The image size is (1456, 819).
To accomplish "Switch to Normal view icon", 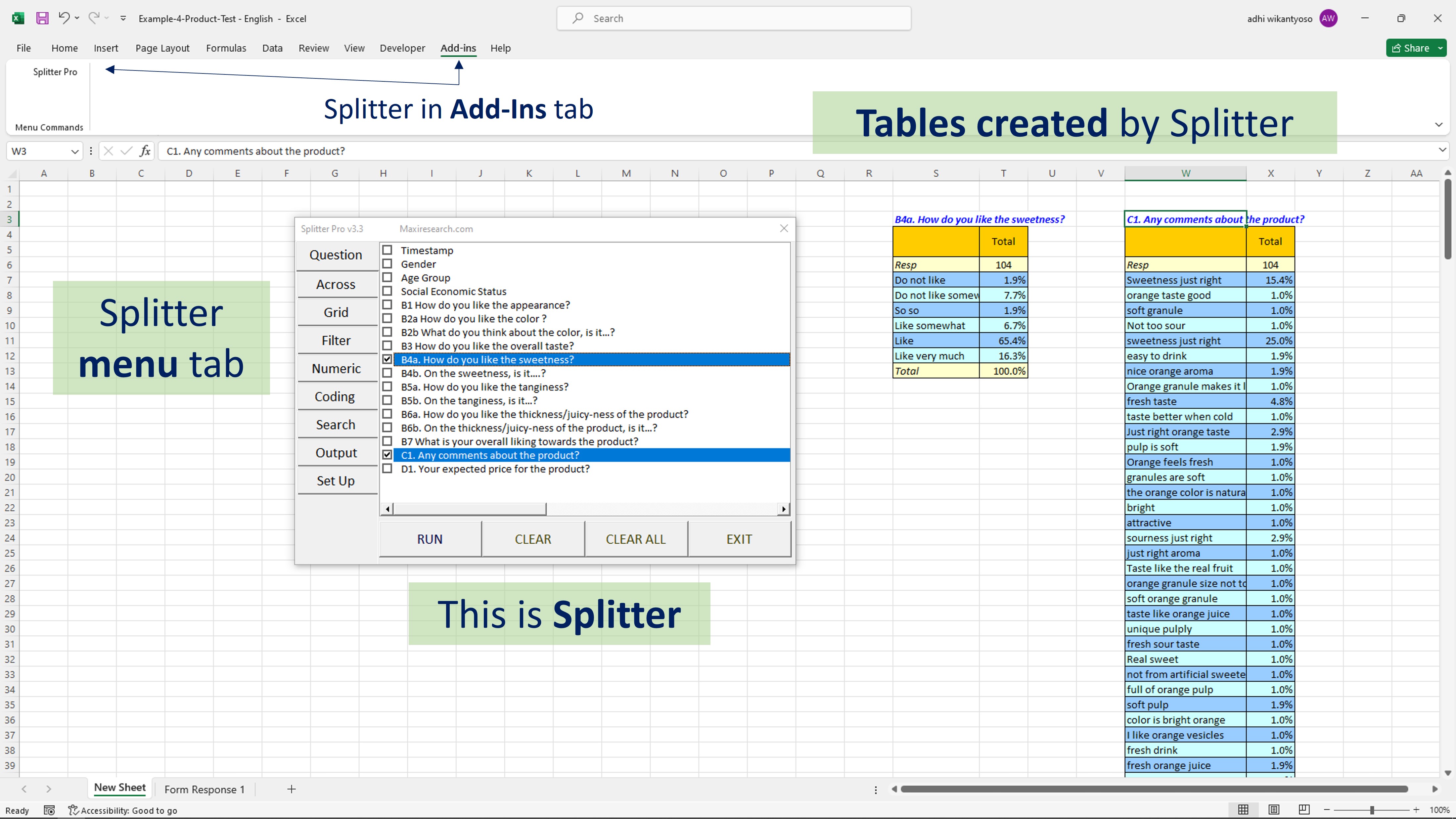I will pos(1243,809).
